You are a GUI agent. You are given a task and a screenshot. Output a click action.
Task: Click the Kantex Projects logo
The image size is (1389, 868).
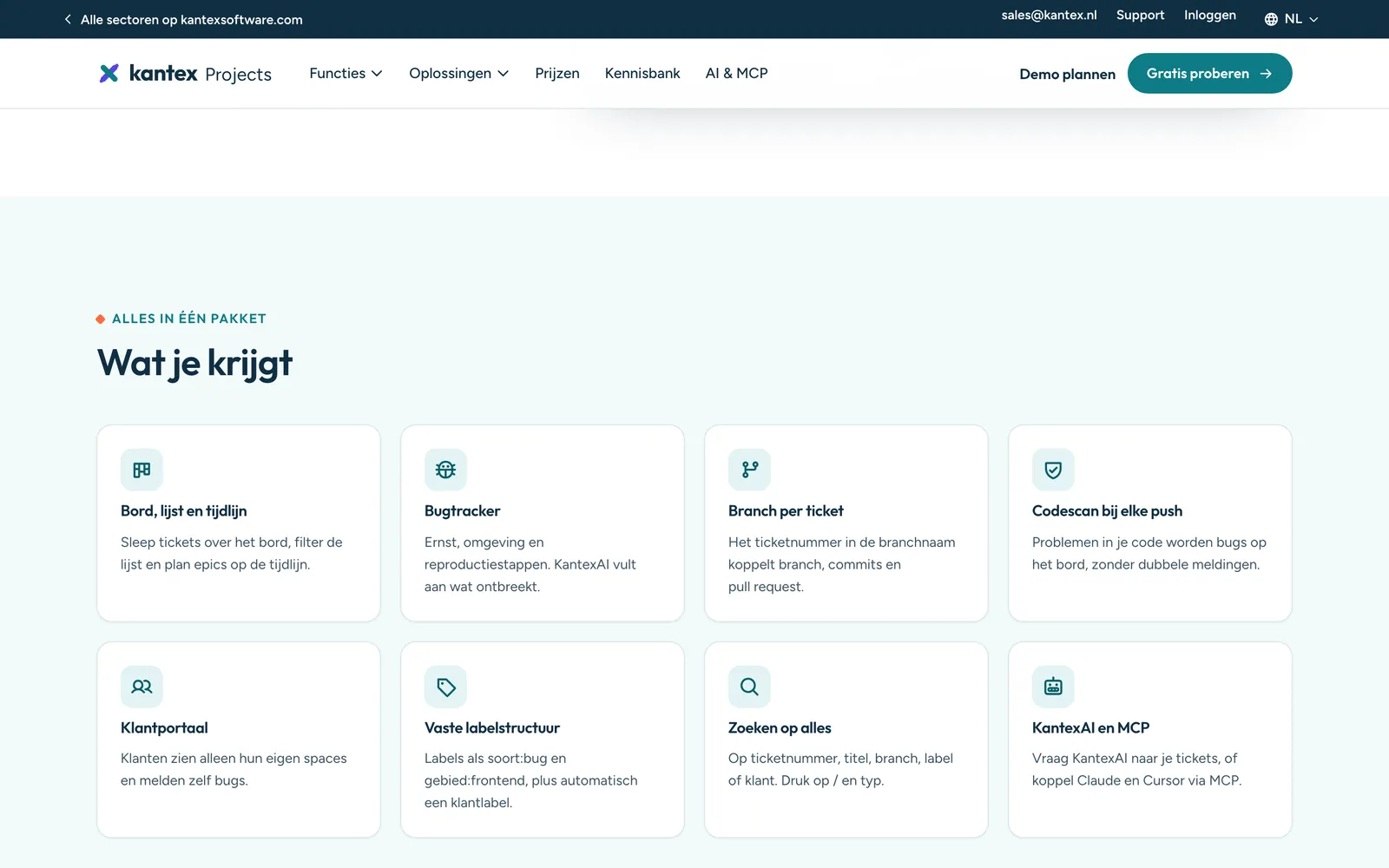coord(185,74)
